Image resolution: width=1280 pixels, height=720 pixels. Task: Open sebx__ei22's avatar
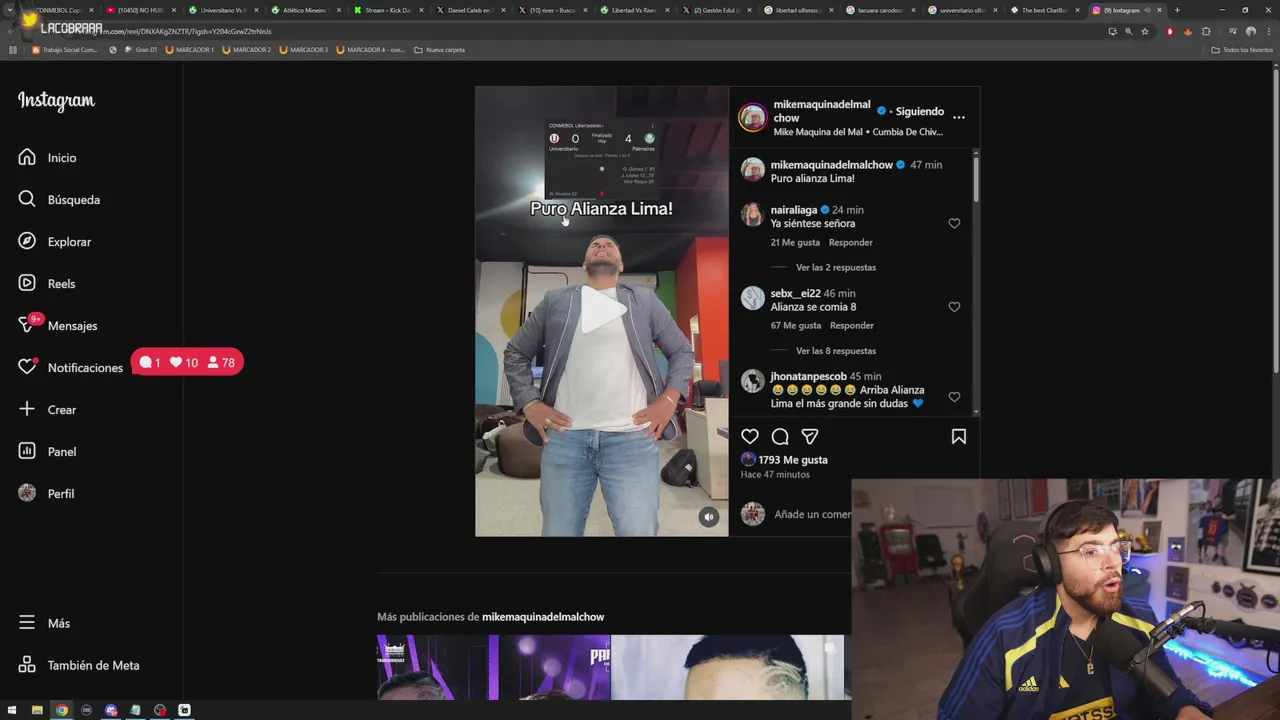coord(753,298)
